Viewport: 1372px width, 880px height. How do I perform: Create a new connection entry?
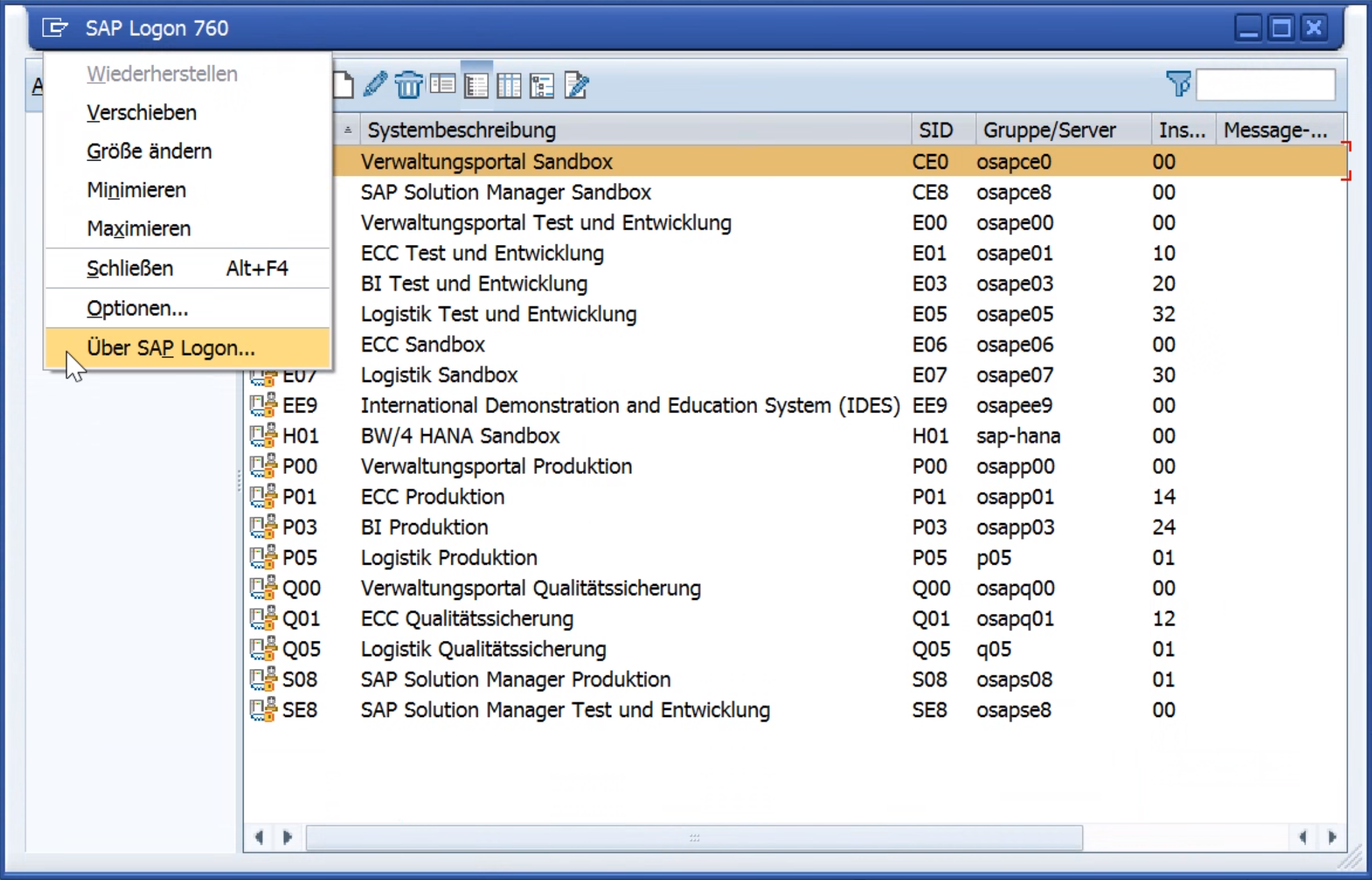pos(343,84)
